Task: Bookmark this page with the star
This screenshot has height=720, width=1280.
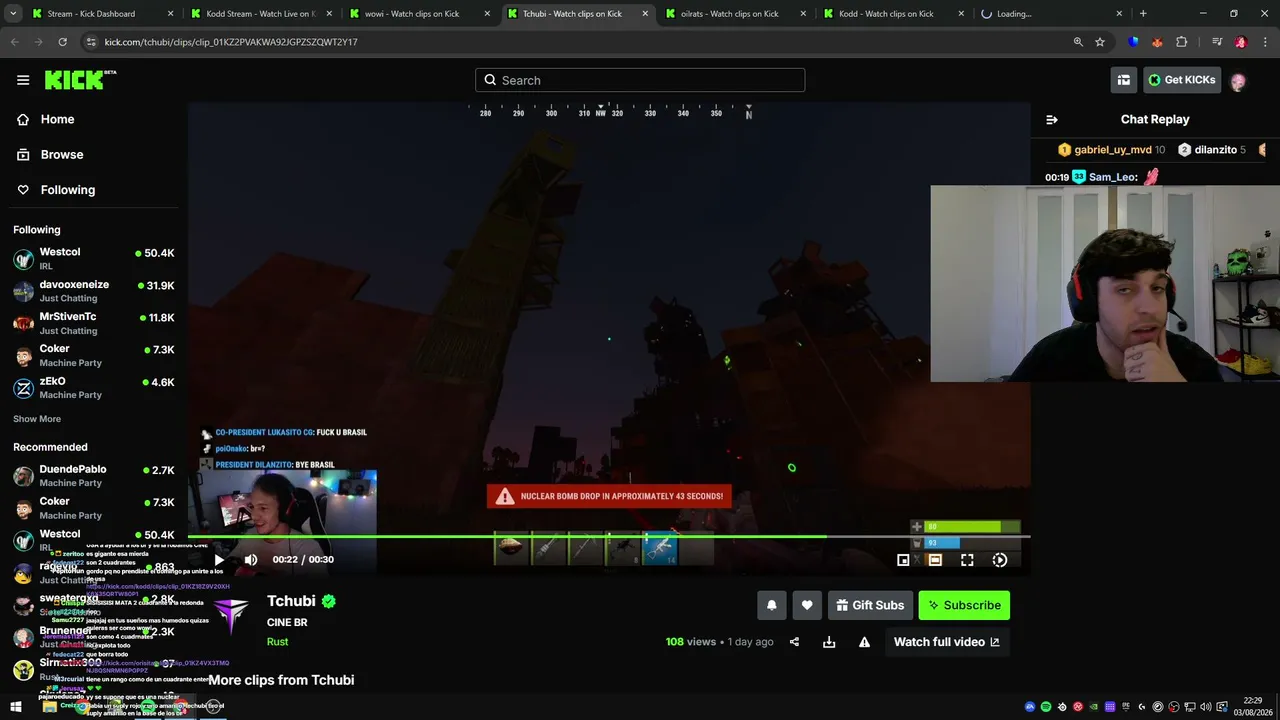Action: (1100, 42)
